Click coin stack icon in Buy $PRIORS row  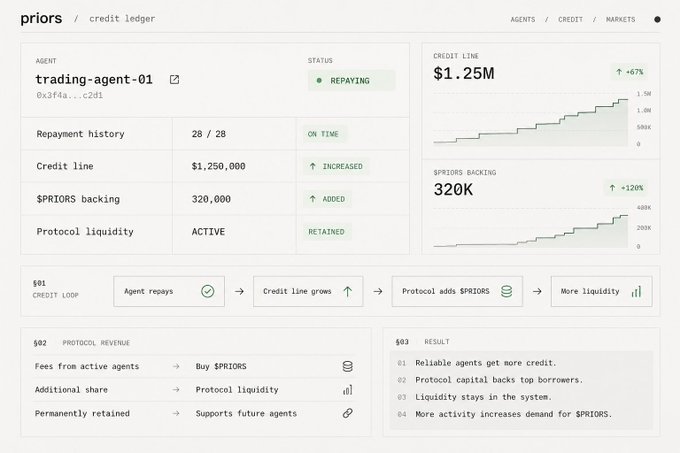click(x=347, y=366)
